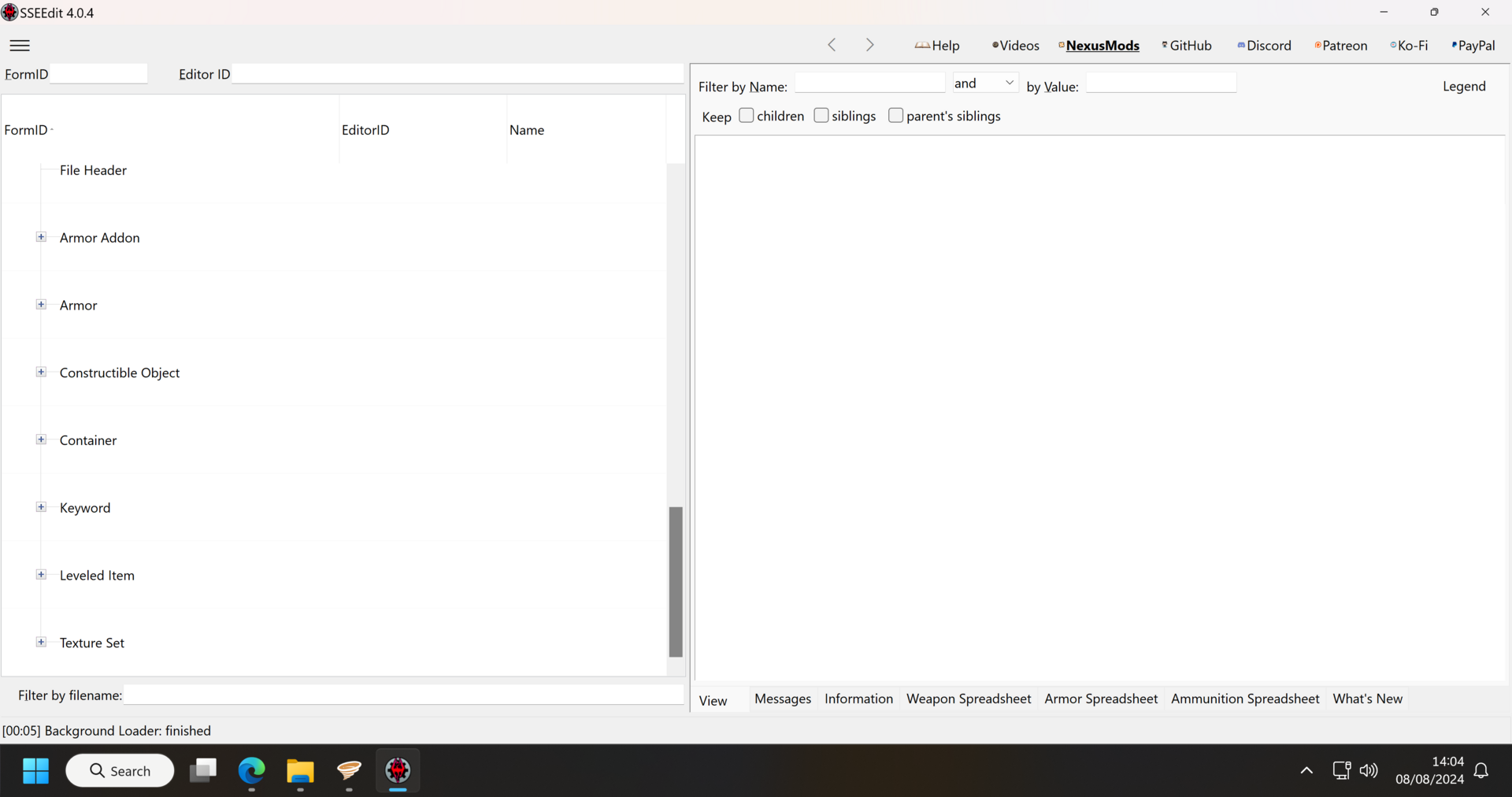Expand the Container group
Image resolution: width=1512 pixels, height=797 pixels.
pos(41,439)
